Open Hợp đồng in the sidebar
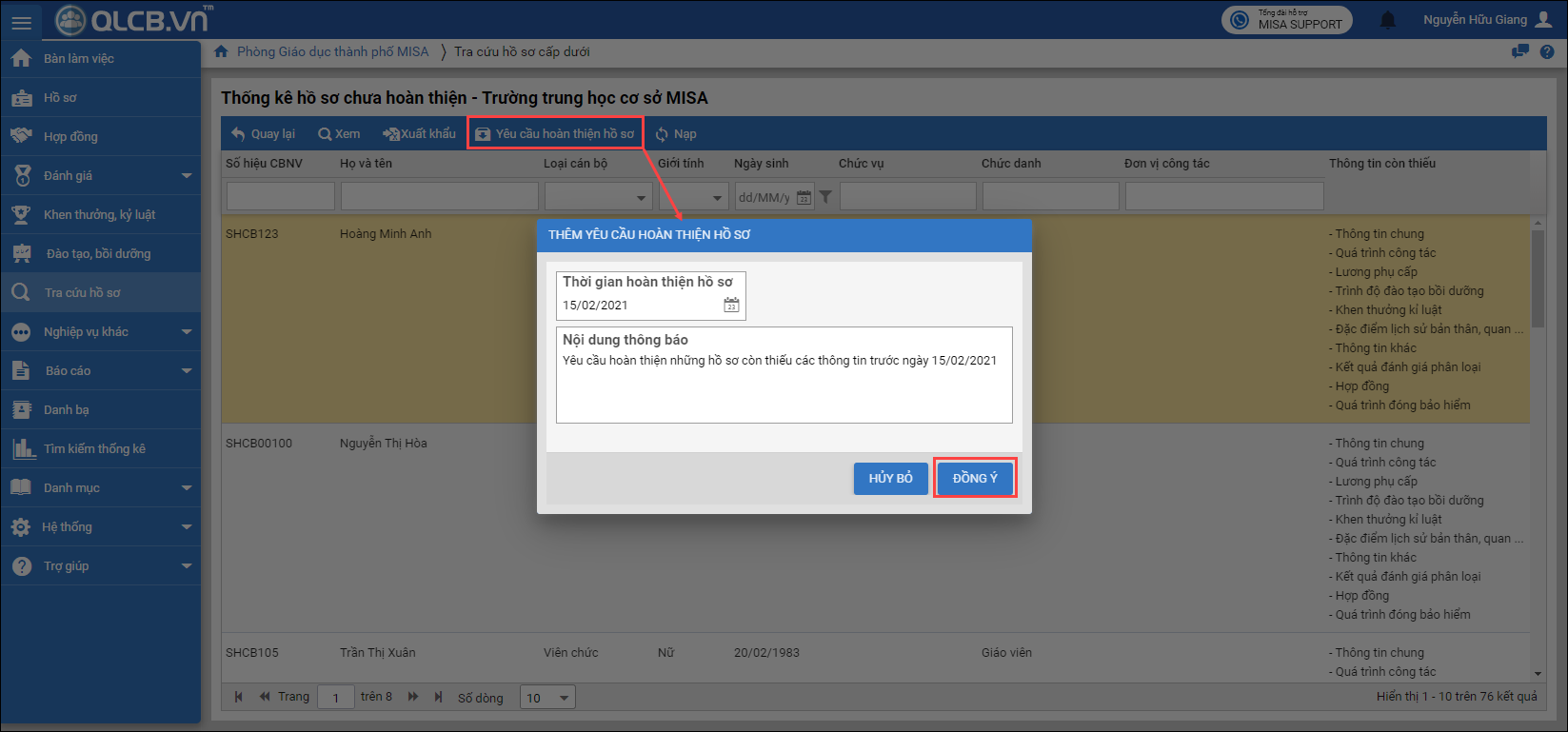Image resolution: width=1568 pixels, height=732 pixels. point(70,136)
